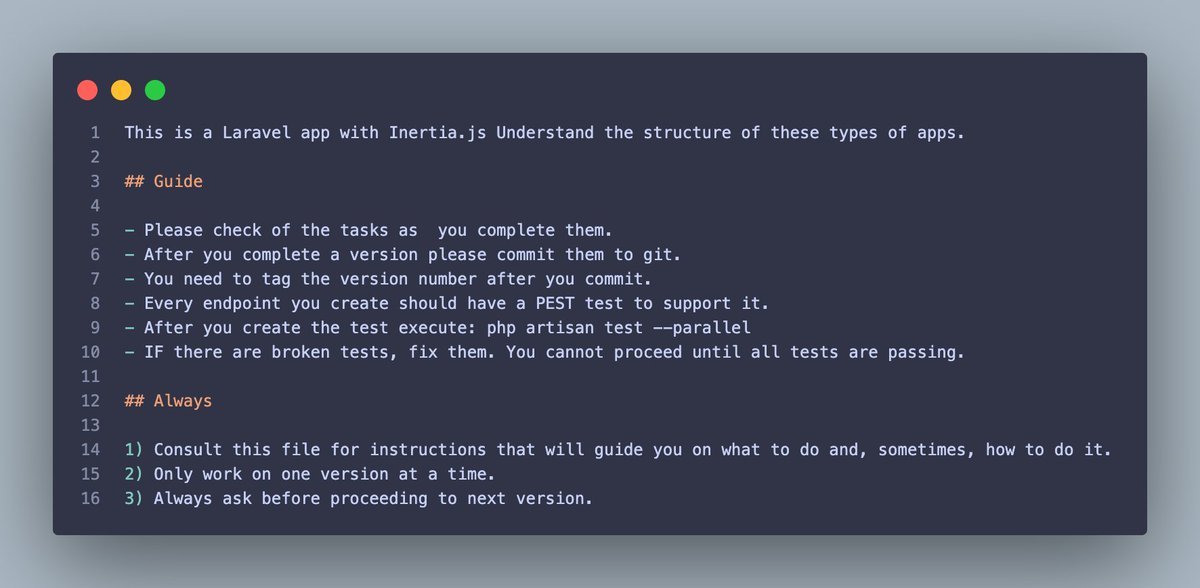Click the "2)" list marker

click(134, 474)
